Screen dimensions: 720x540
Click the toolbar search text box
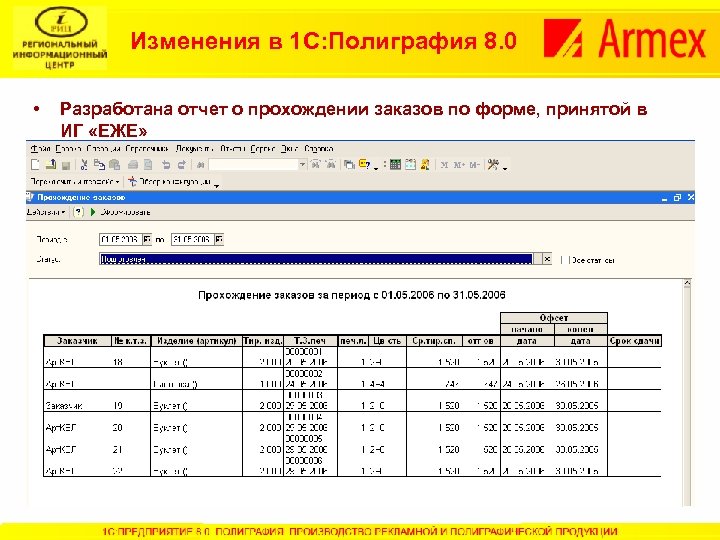click(254, 164)
